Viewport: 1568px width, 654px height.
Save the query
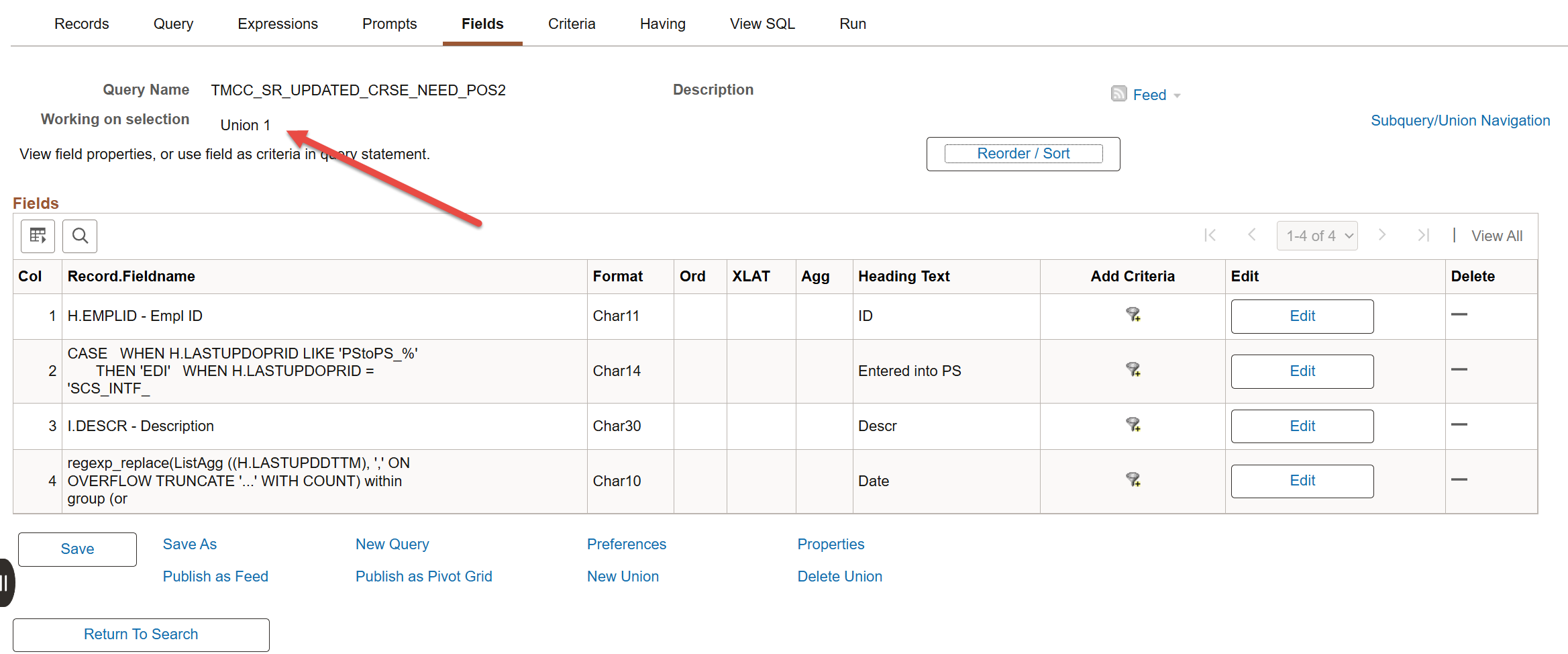[x=77, y=549]
